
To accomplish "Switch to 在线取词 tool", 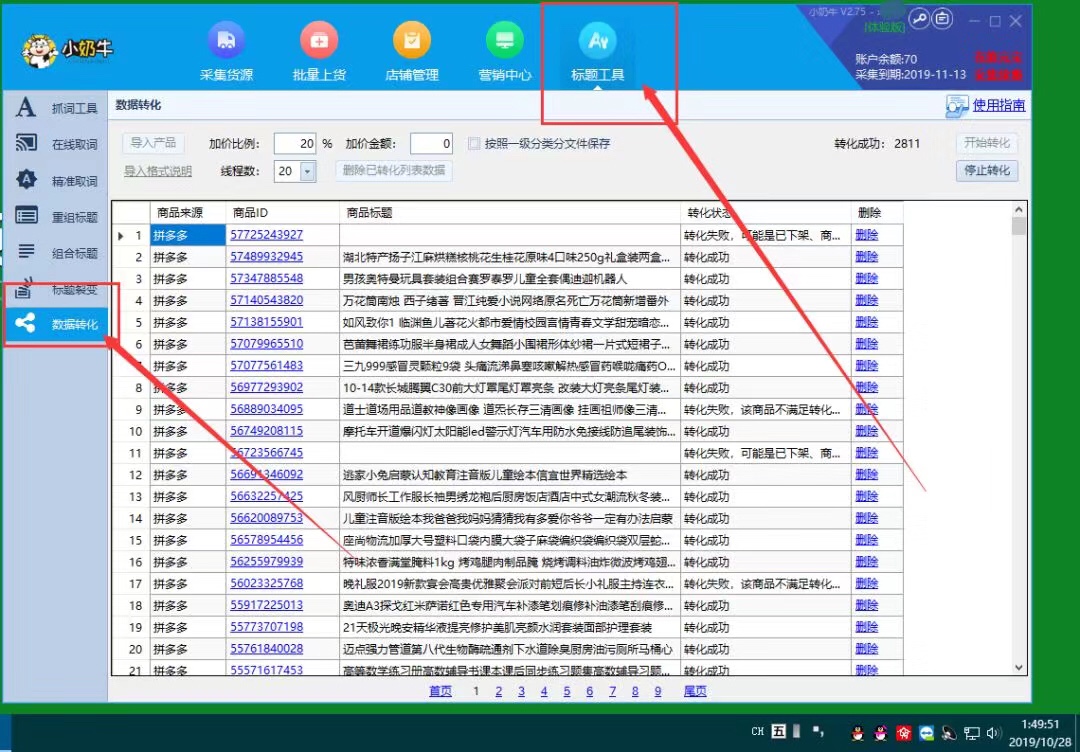I will click(56, 144).
